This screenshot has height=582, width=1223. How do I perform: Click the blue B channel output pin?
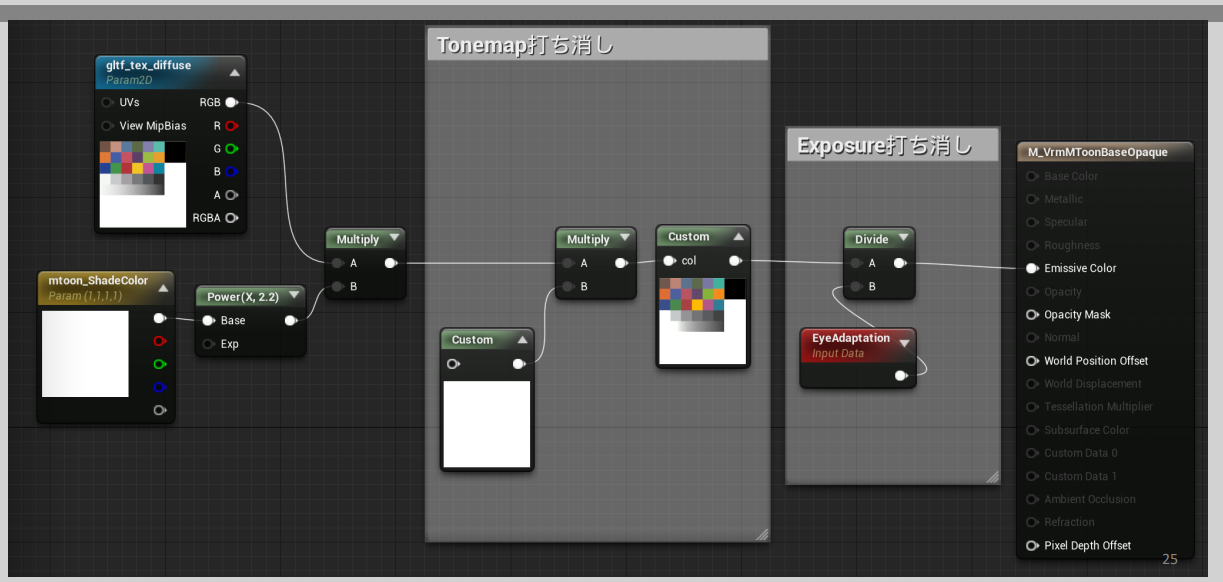pyautogui.click(x=231, y=172)
